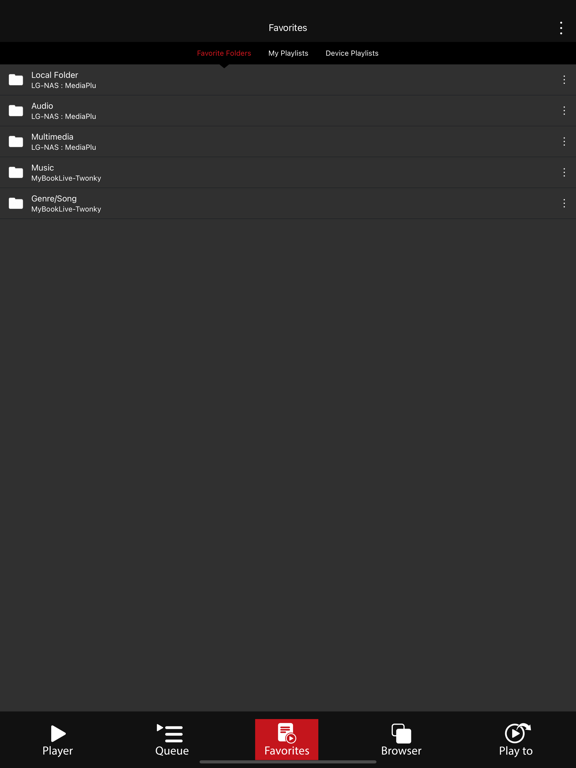Open the Music folder on MyBookLive-Twonky
The image size is (576, 768).
(x=288, y=172)
